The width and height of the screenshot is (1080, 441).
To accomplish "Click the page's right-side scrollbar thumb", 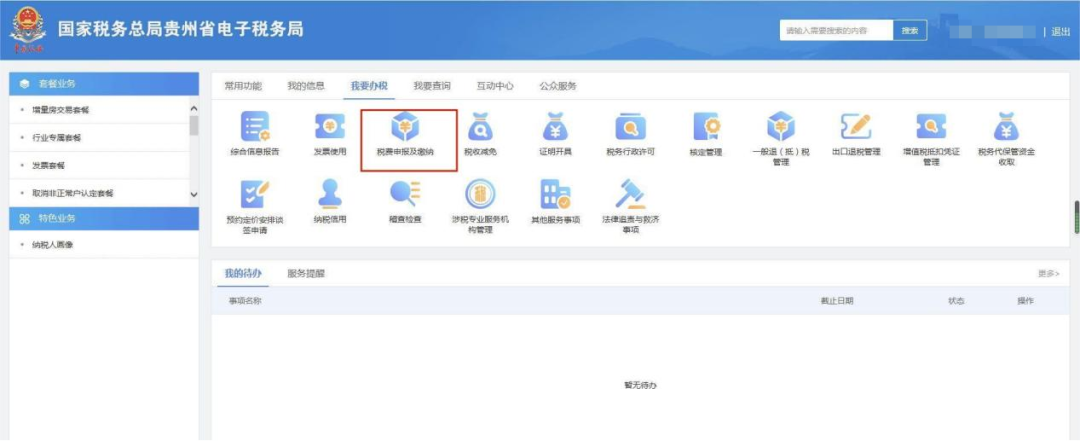I will coord(1077,218).
